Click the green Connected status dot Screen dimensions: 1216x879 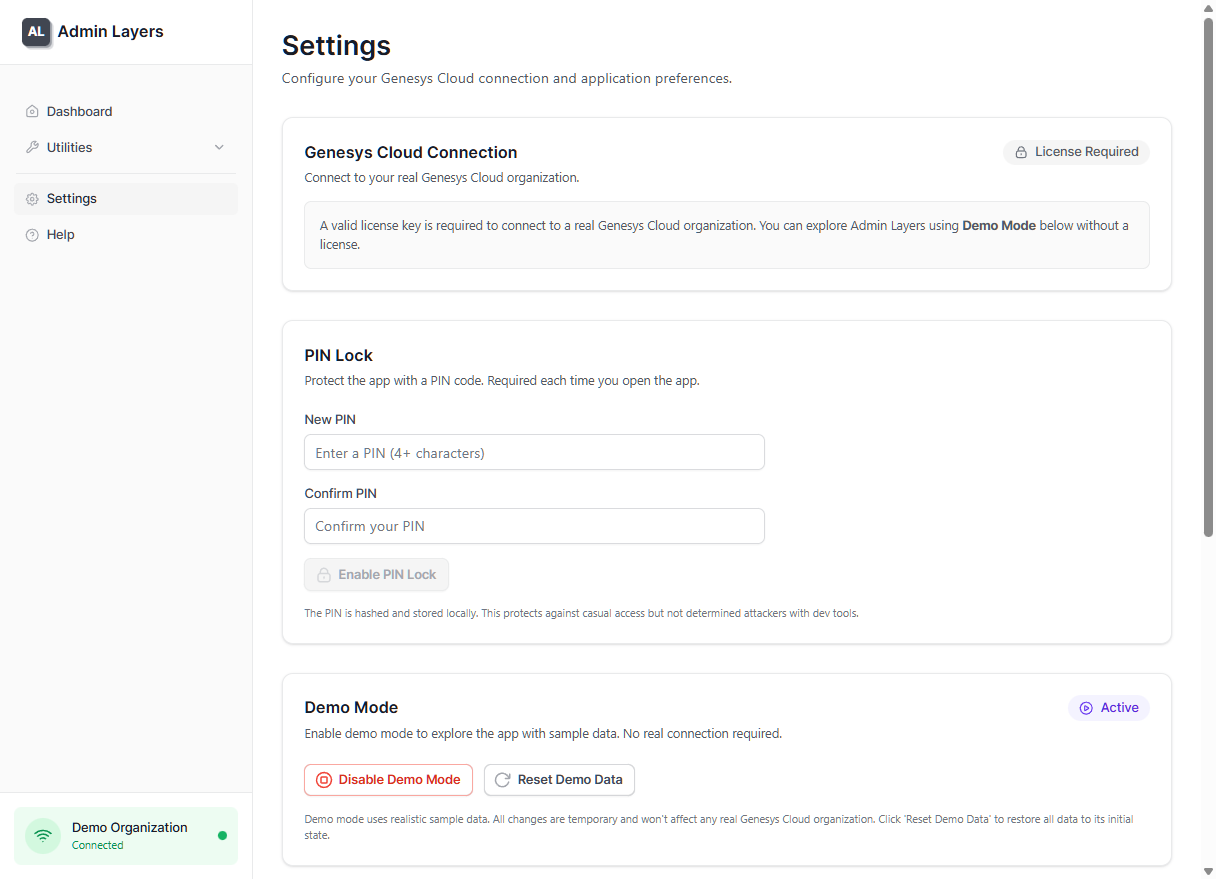point(221,836)
